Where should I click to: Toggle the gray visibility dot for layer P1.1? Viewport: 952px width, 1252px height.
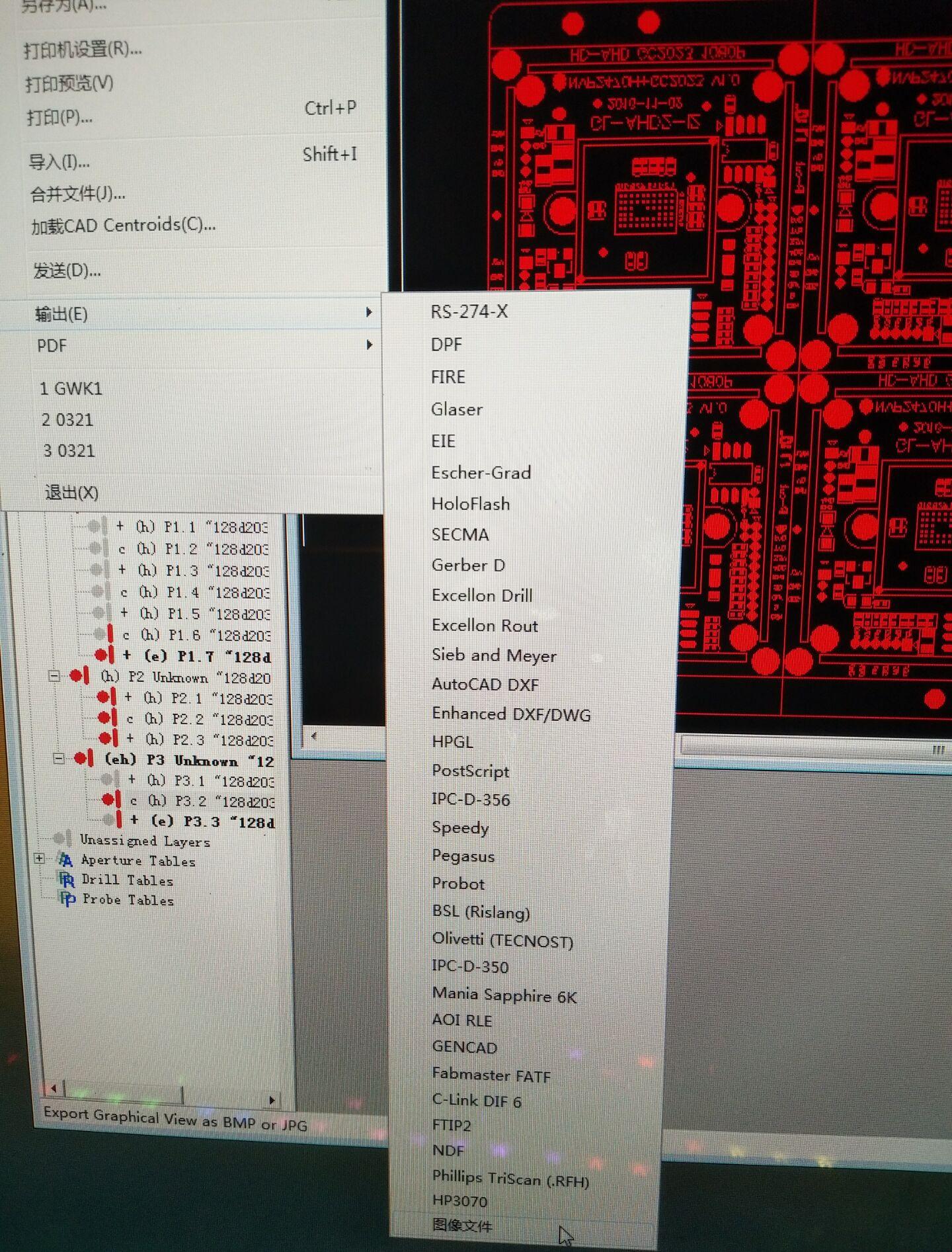94,526
